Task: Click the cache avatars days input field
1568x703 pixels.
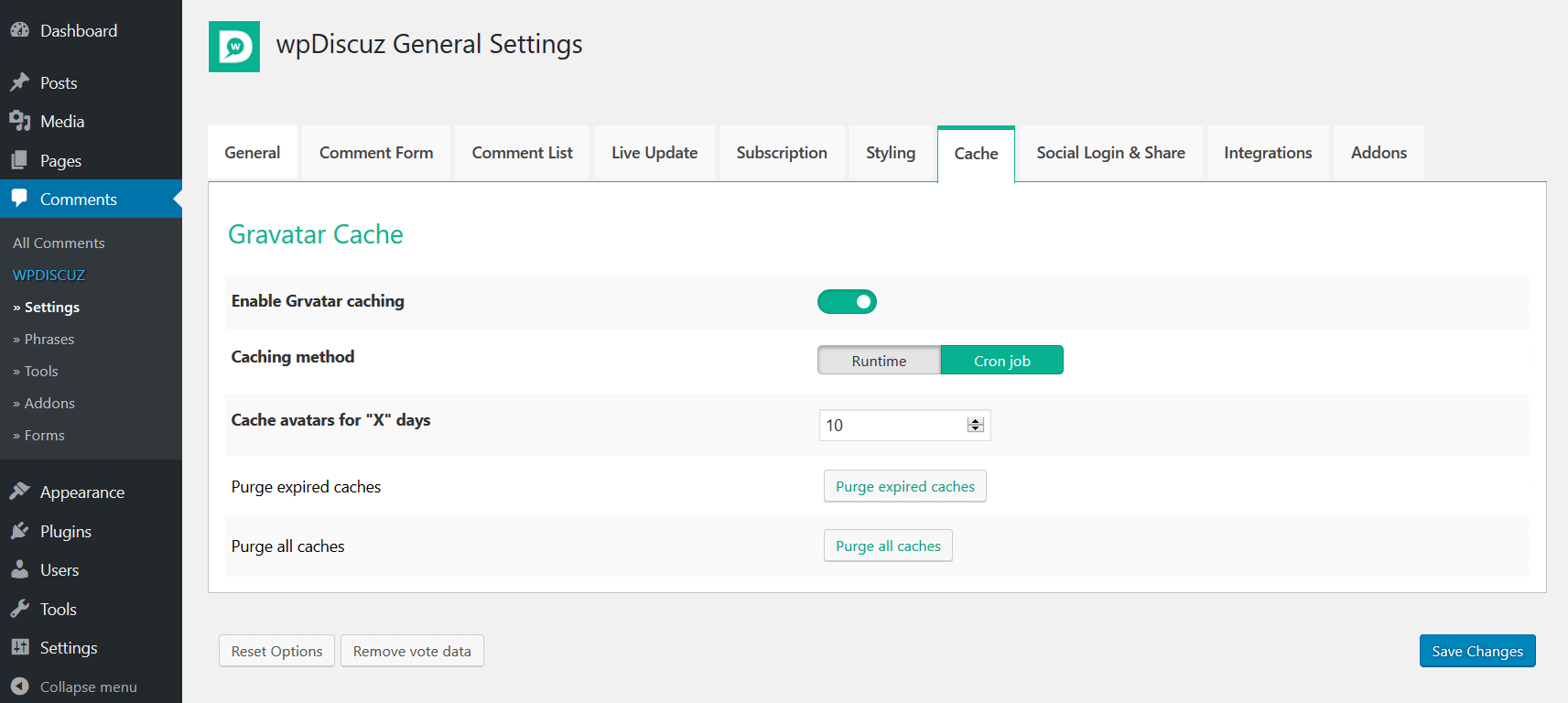Action: click(892, 425)
